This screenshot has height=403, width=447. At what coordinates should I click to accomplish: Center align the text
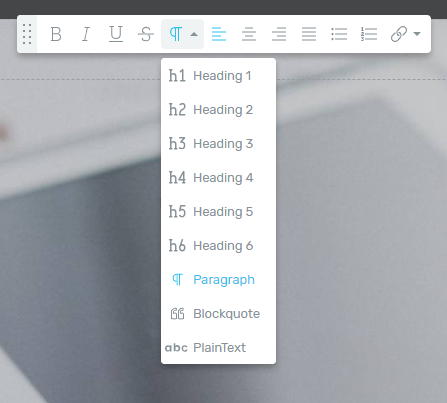tap(249, 34)
